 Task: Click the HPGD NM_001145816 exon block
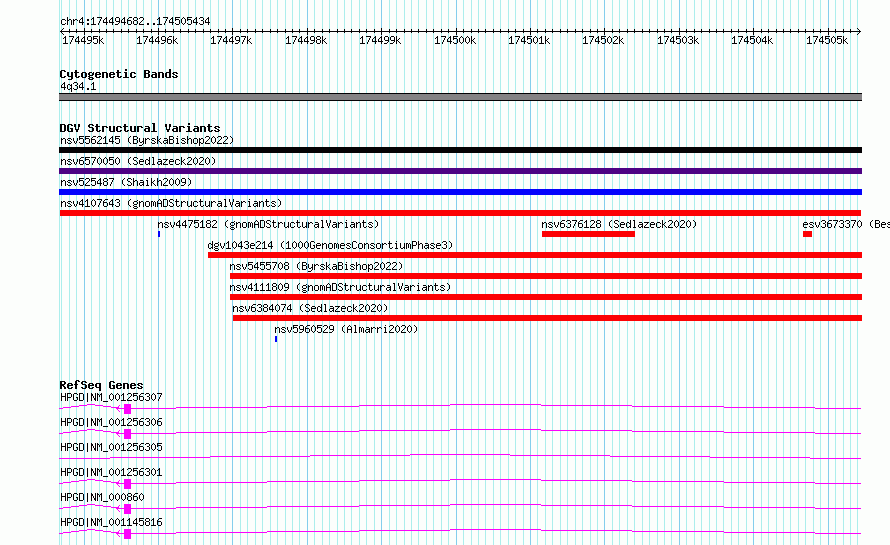pos(127,534)
